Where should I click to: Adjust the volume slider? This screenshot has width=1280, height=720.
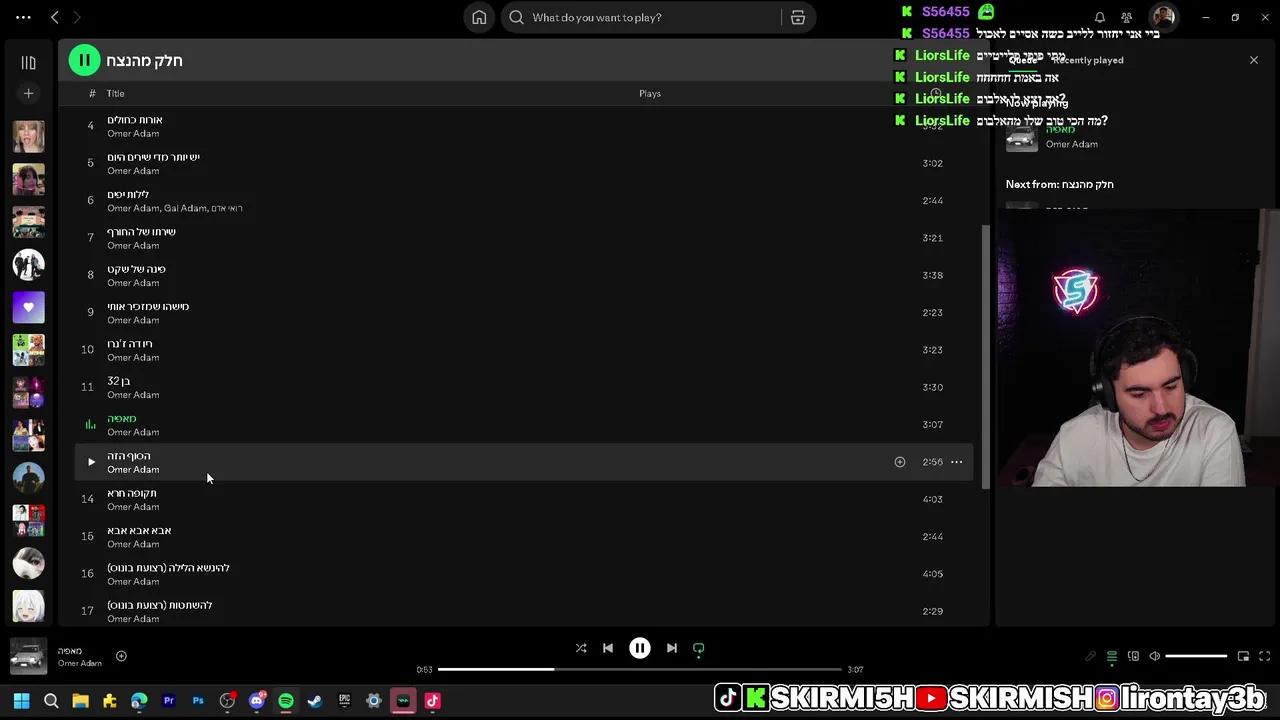tap(1196, 656)
